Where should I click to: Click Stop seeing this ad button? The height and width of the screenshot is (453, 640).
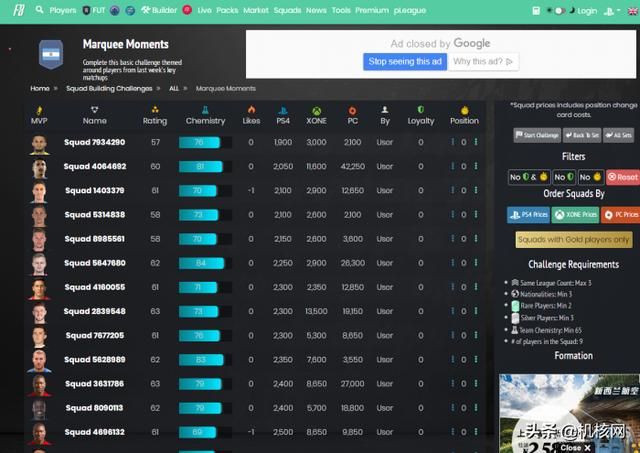[x=405, y=62]
